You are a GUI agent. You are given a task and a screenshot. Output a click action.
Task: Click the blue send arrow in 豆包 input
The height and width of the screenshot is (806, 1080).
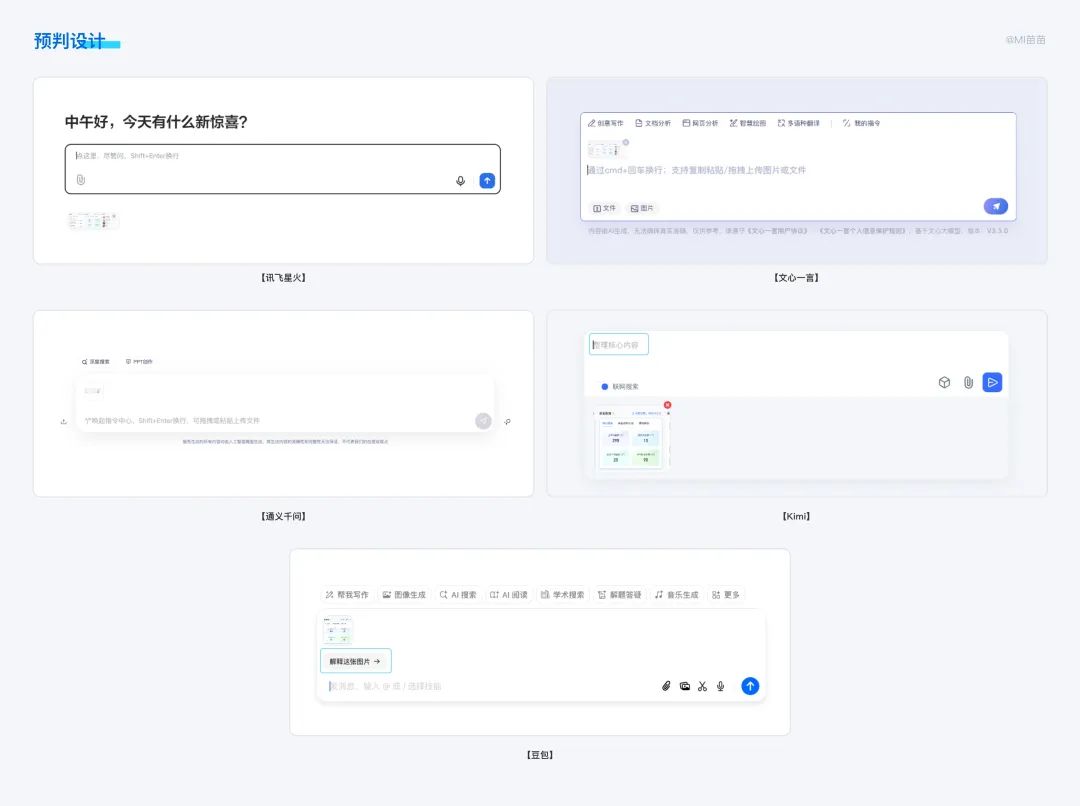750,686
